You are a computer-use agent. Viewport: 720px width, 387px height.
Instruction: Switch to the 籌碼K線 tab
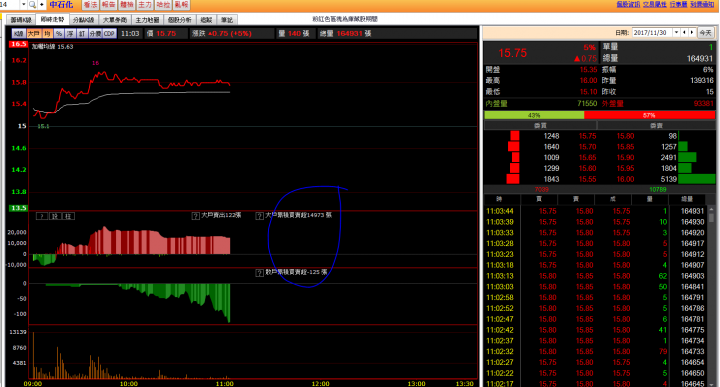click(x=21, y=20)
